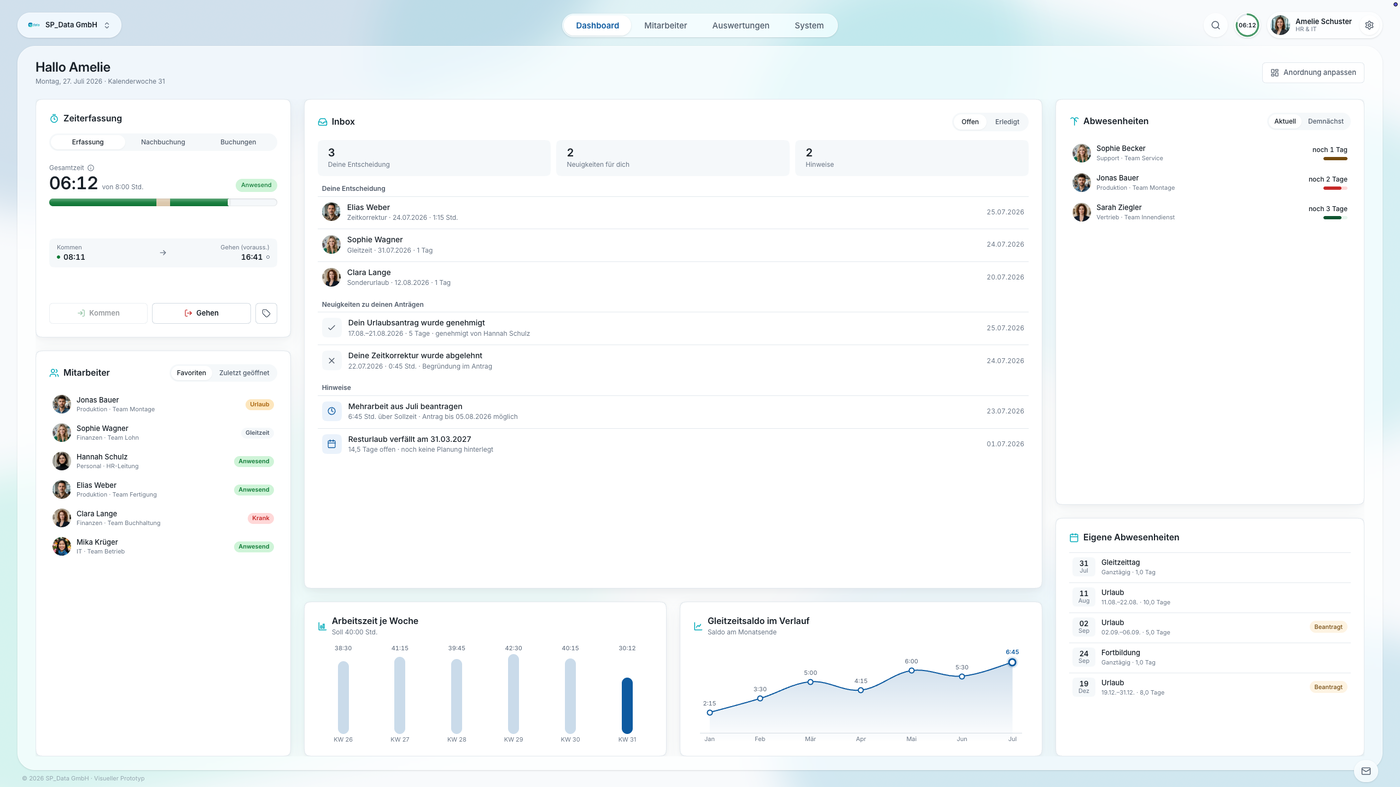Screen dimensions: 1400x787
Task: Click the Jul data point showing 6:45
Action: click(x=1012, y=662)
